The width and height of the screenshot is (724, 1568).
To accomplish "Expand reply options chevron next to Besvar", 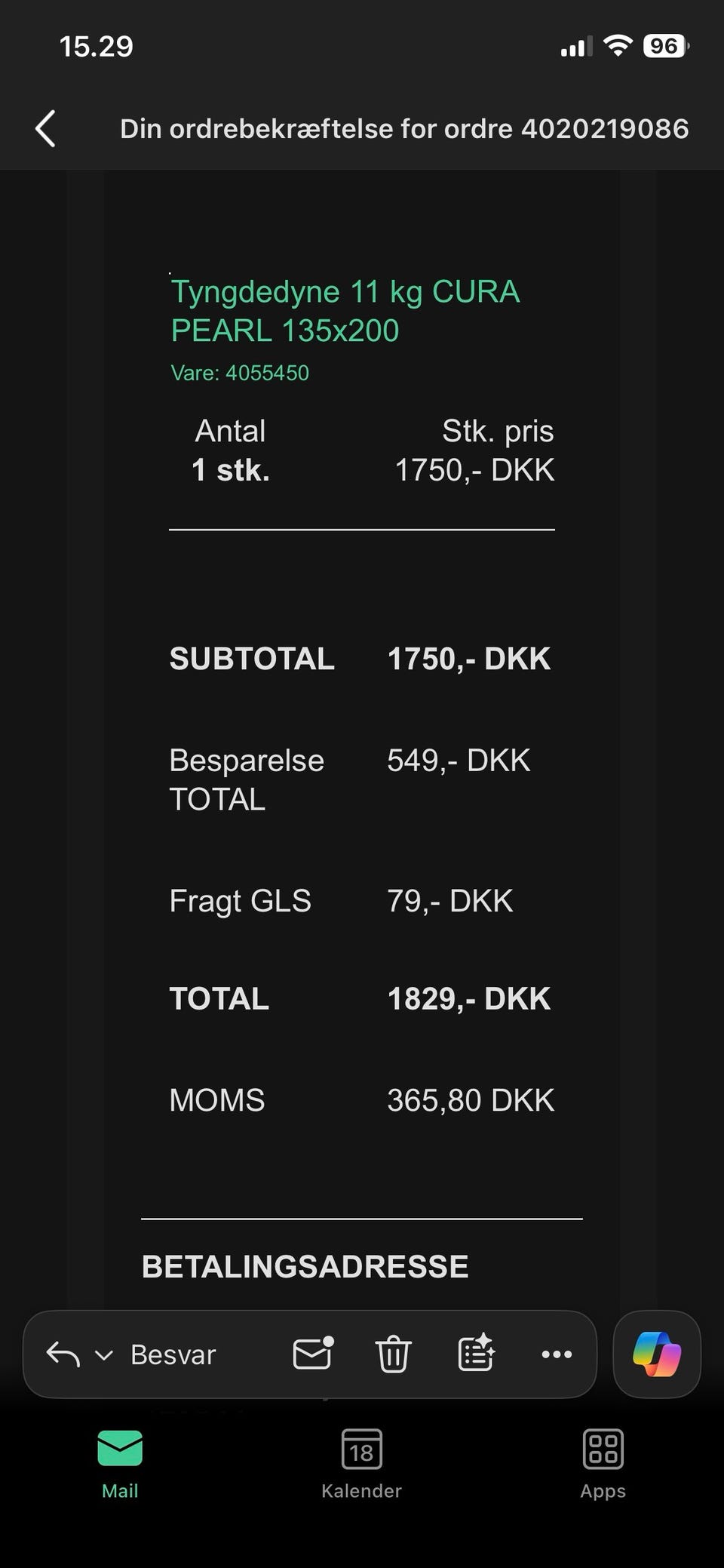I will 103,1355.
